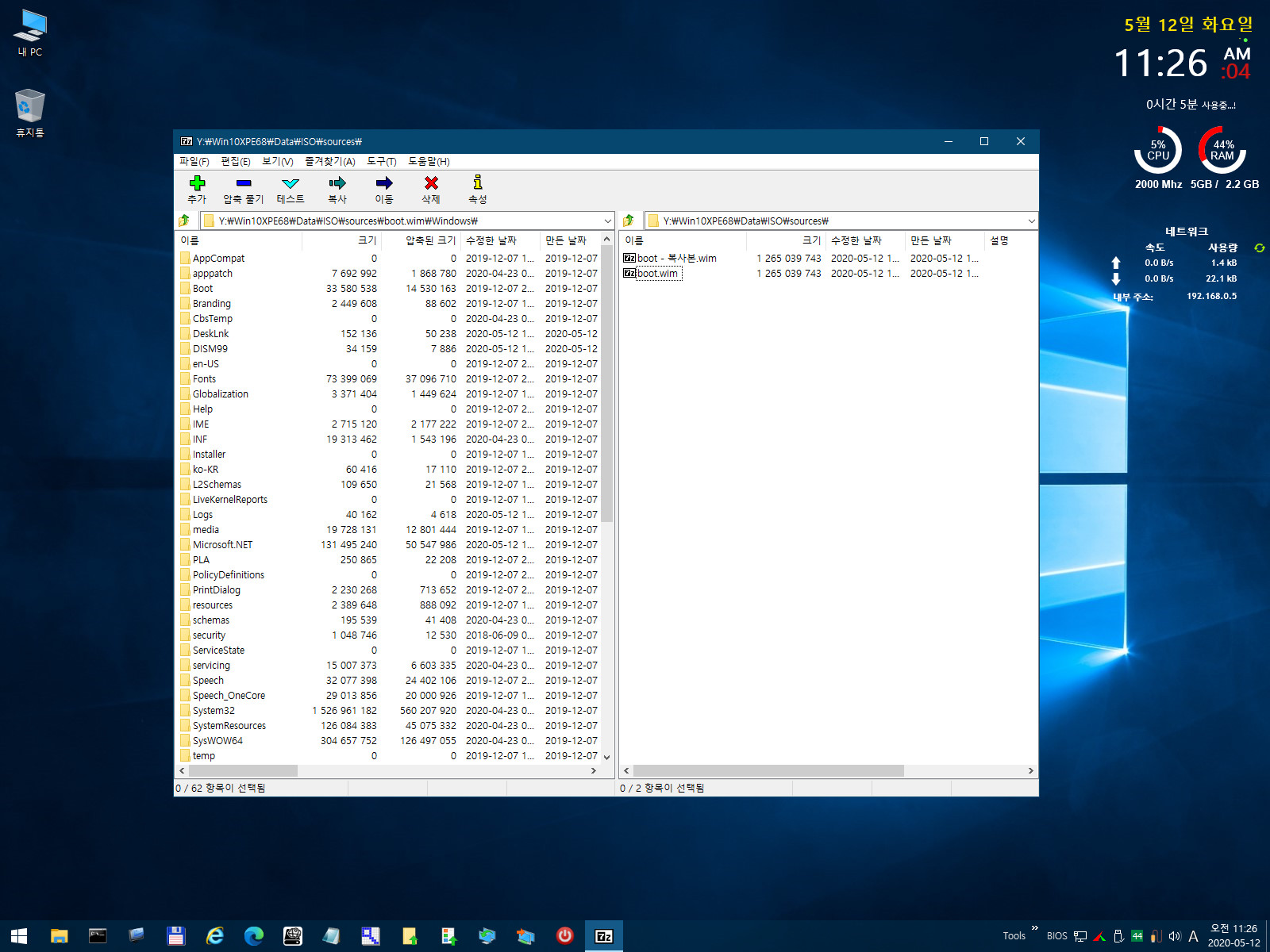Select the ko-KR folder
Screen dimensions: 1270x952
coord(205,470)
